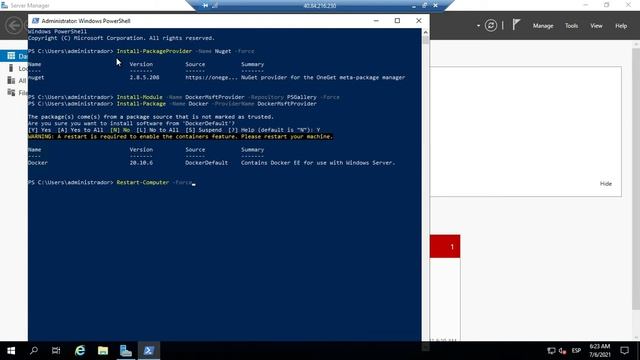Screen dimensions: 640x360
Task: Click the muted volume icon in system tray
Action: click(562, 351)
